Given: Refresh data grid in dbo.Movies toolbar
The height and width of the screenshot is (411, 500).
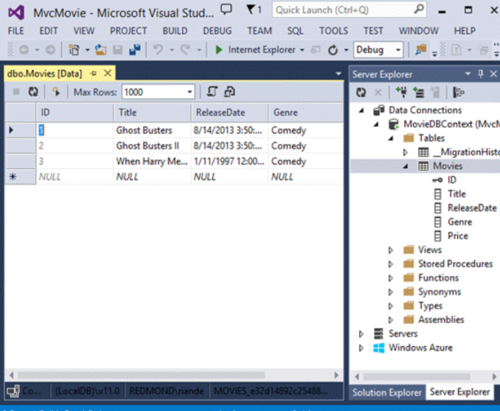Looking at the screenshot, I should coord(33,92).
